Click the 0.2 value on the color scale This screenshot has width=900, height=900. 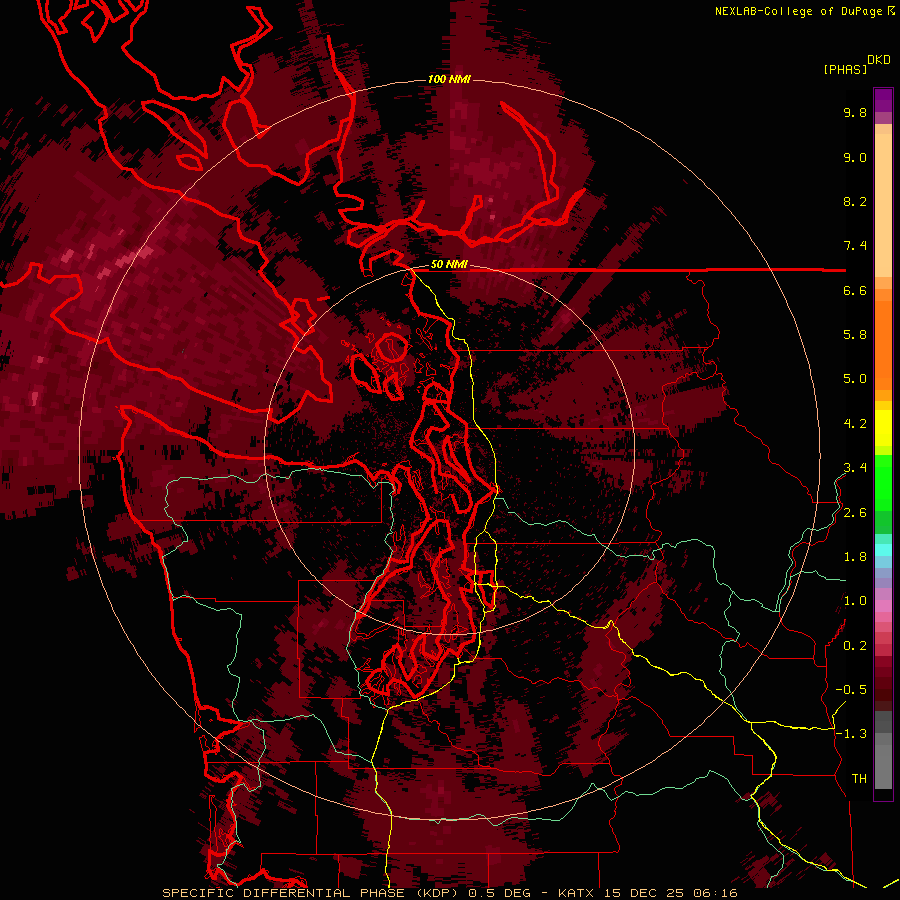855,646
